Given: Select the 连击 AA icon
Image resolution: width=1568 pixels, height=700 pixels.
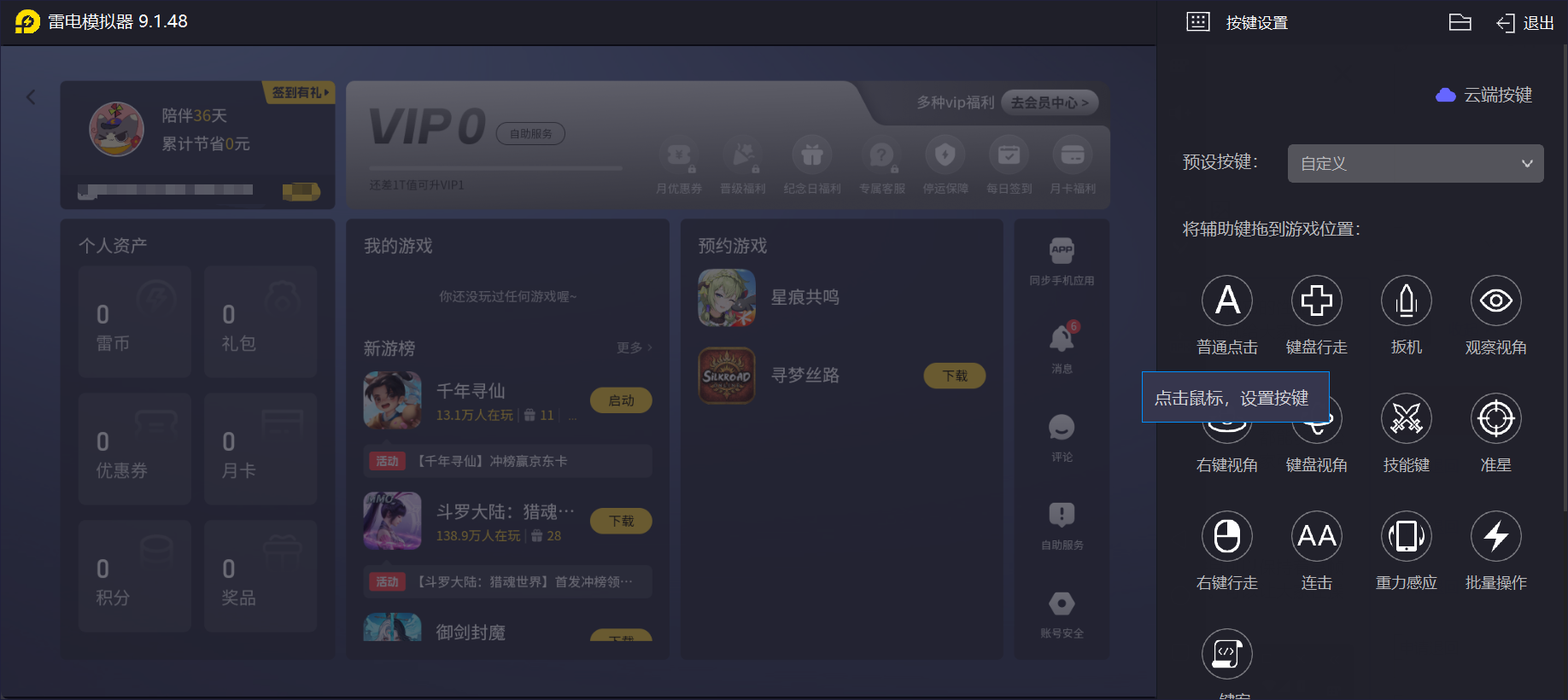Looking at the screenshot, I should pos(1317,536).
